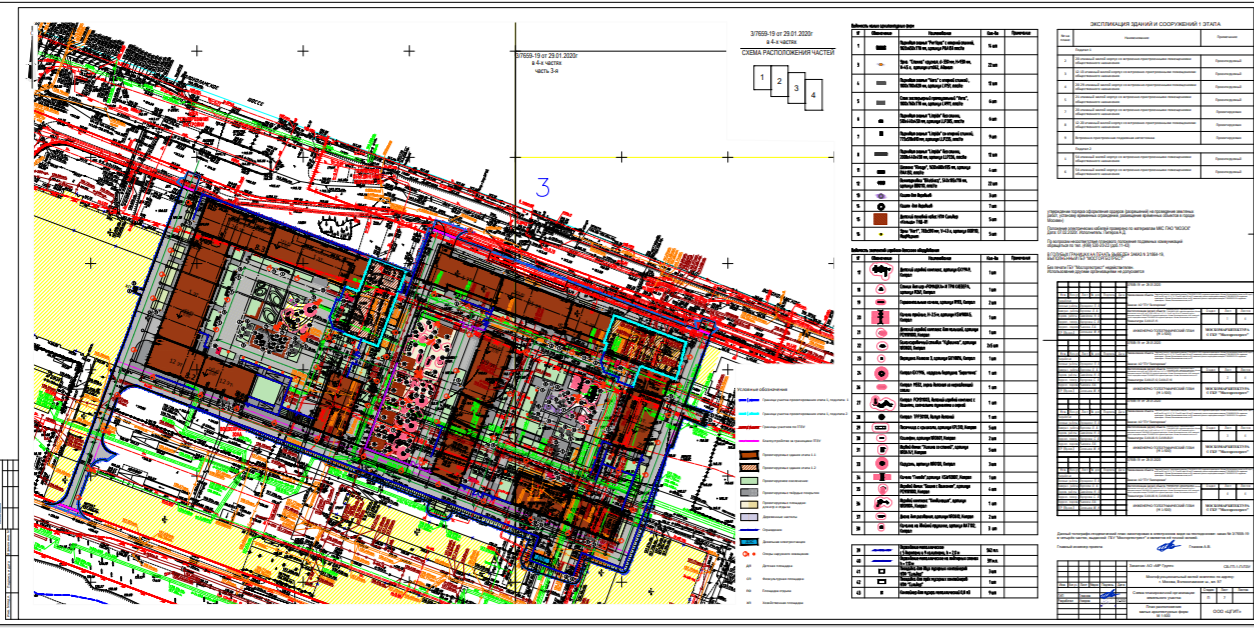1254x632 pixels.
Task: Click the large blue handwritten number 3
Action: pos(544,186)
